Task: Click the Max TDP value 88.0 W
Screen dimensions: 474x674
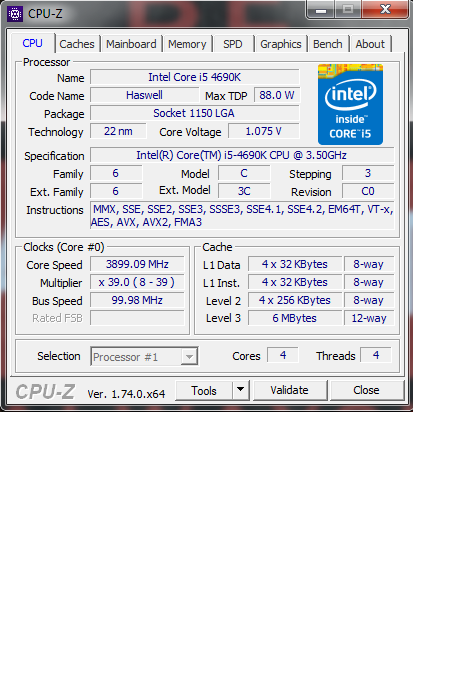Action: coord(277,95)
